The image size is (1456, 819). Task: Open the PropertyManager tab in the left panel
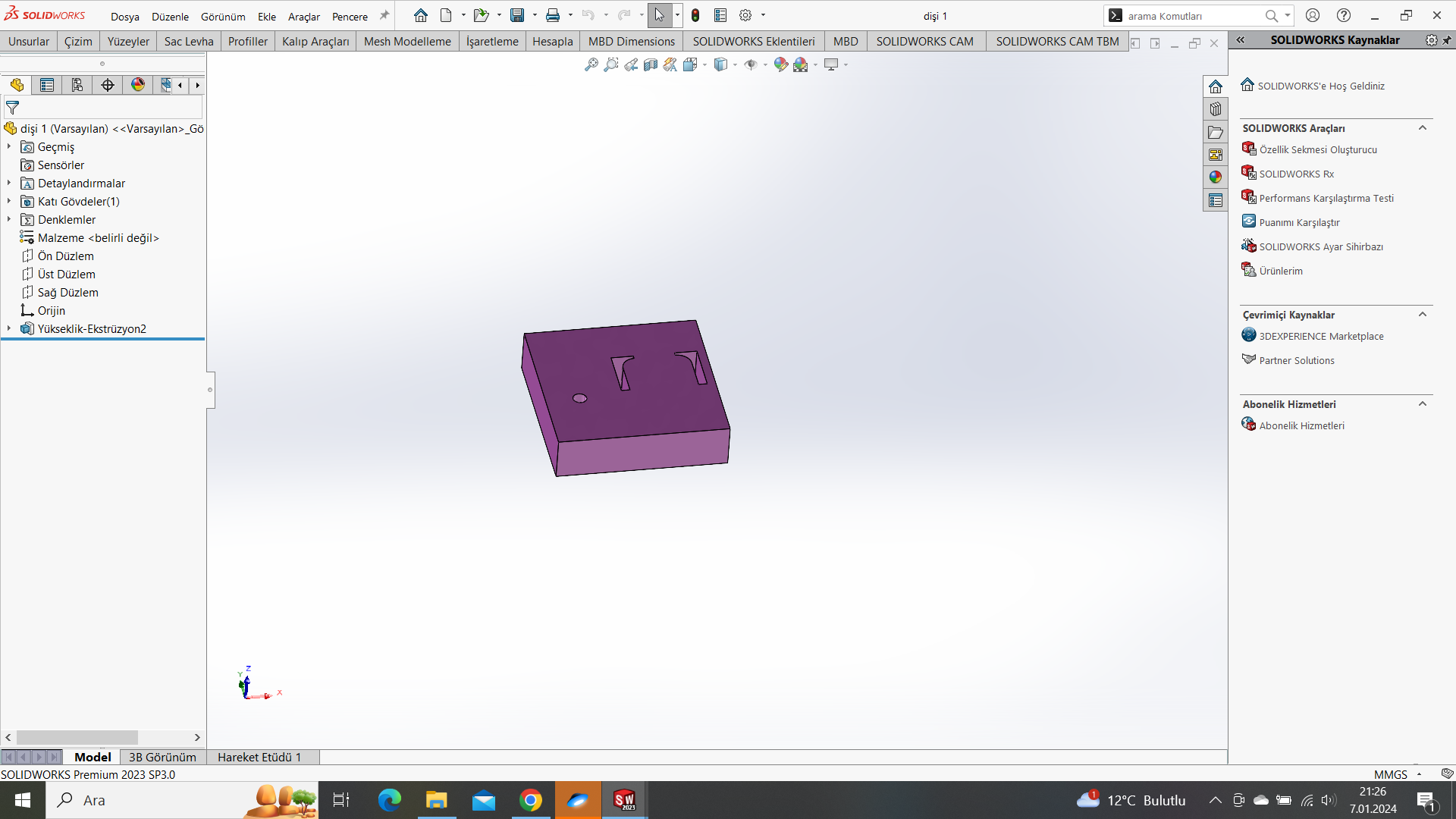point(47,85)
